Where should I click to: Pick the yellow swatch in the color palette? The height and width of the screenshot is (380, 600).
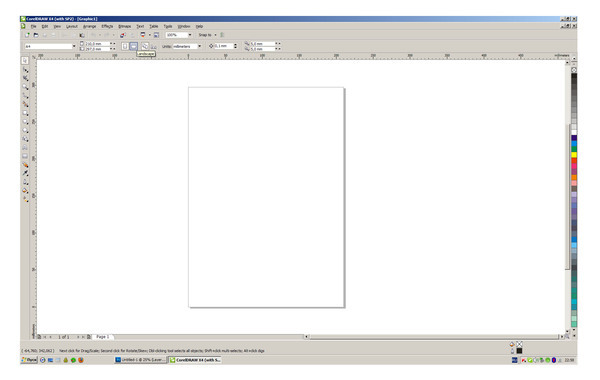pyautogui.click(x=574, y=155)
